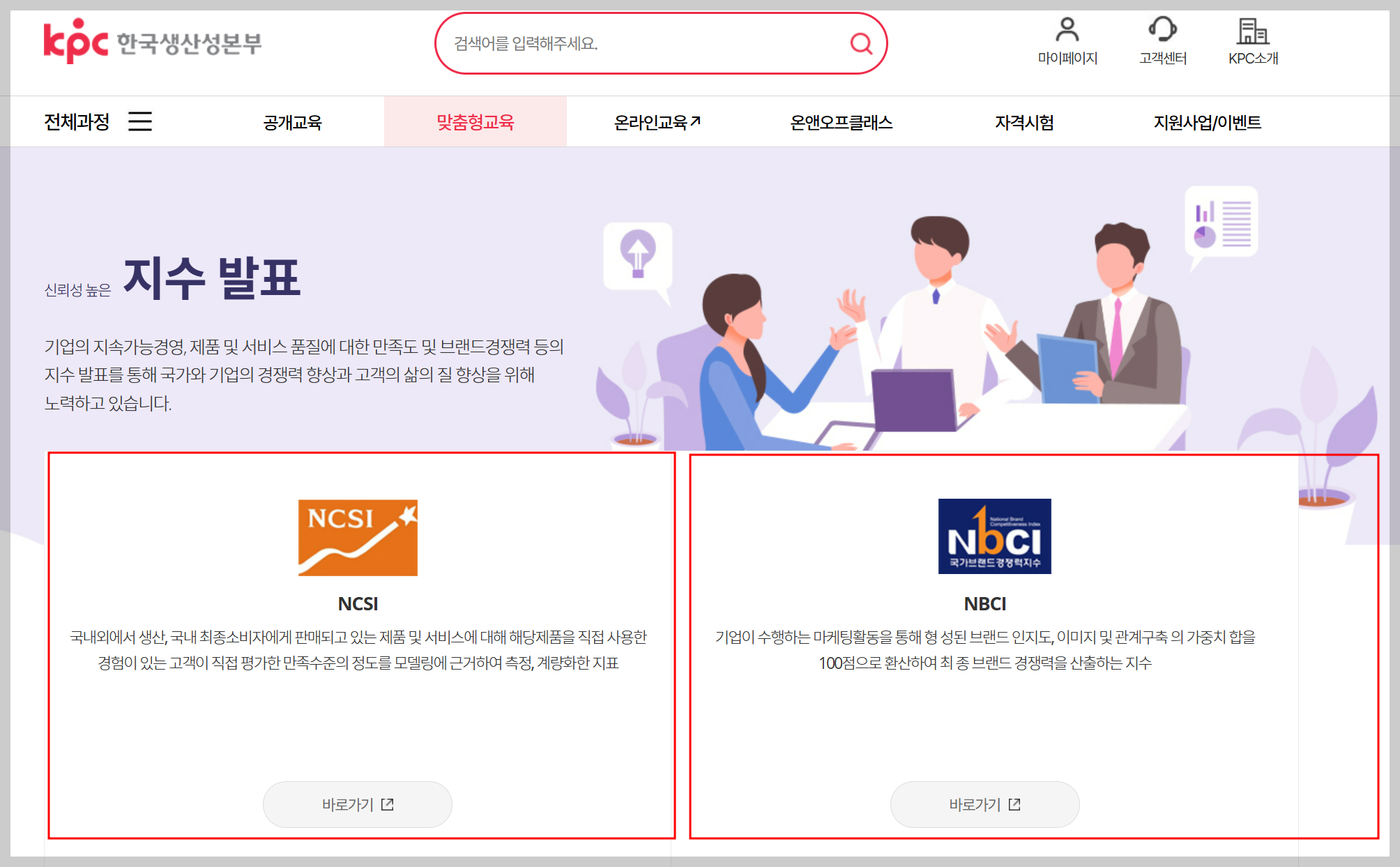Click the magnifier search icon
This screenshot has width=1400, height=867.
[861, 44]
